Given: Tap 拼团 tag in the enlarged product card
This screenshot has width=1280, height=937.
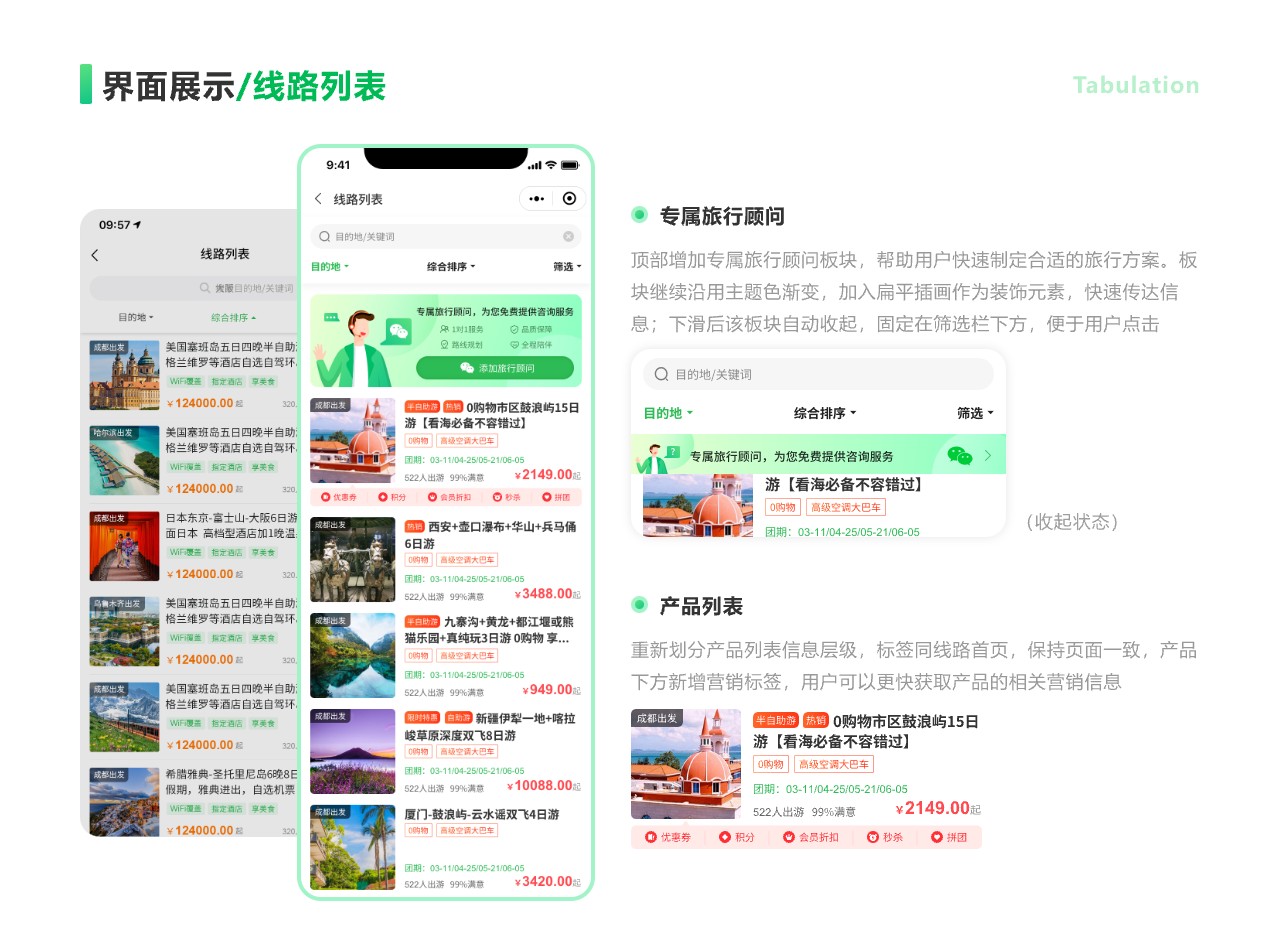Looking at the screenshot, I should tap(950, 837).
